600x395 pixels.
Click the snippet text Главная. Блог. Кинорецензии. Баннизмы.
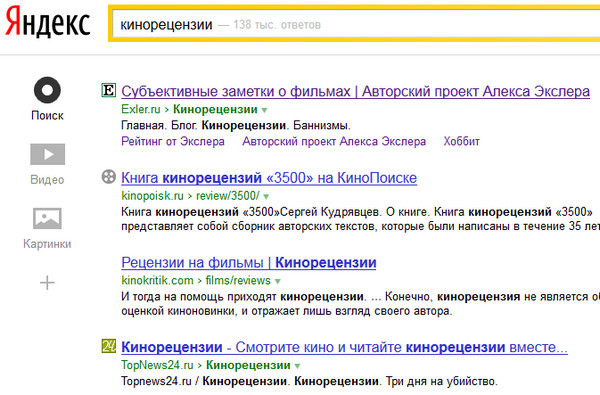click(236, 126)
